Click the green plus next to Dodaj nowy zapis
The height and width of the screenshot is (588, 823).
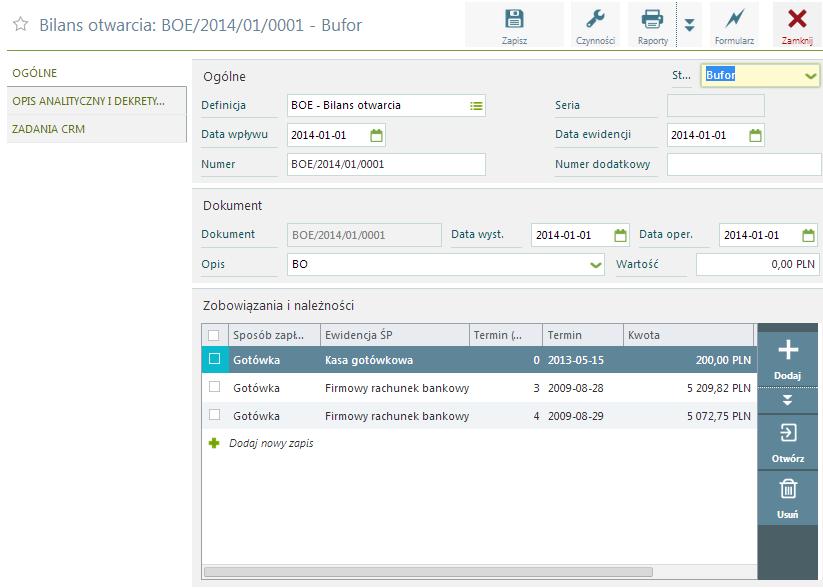point(214,443)
